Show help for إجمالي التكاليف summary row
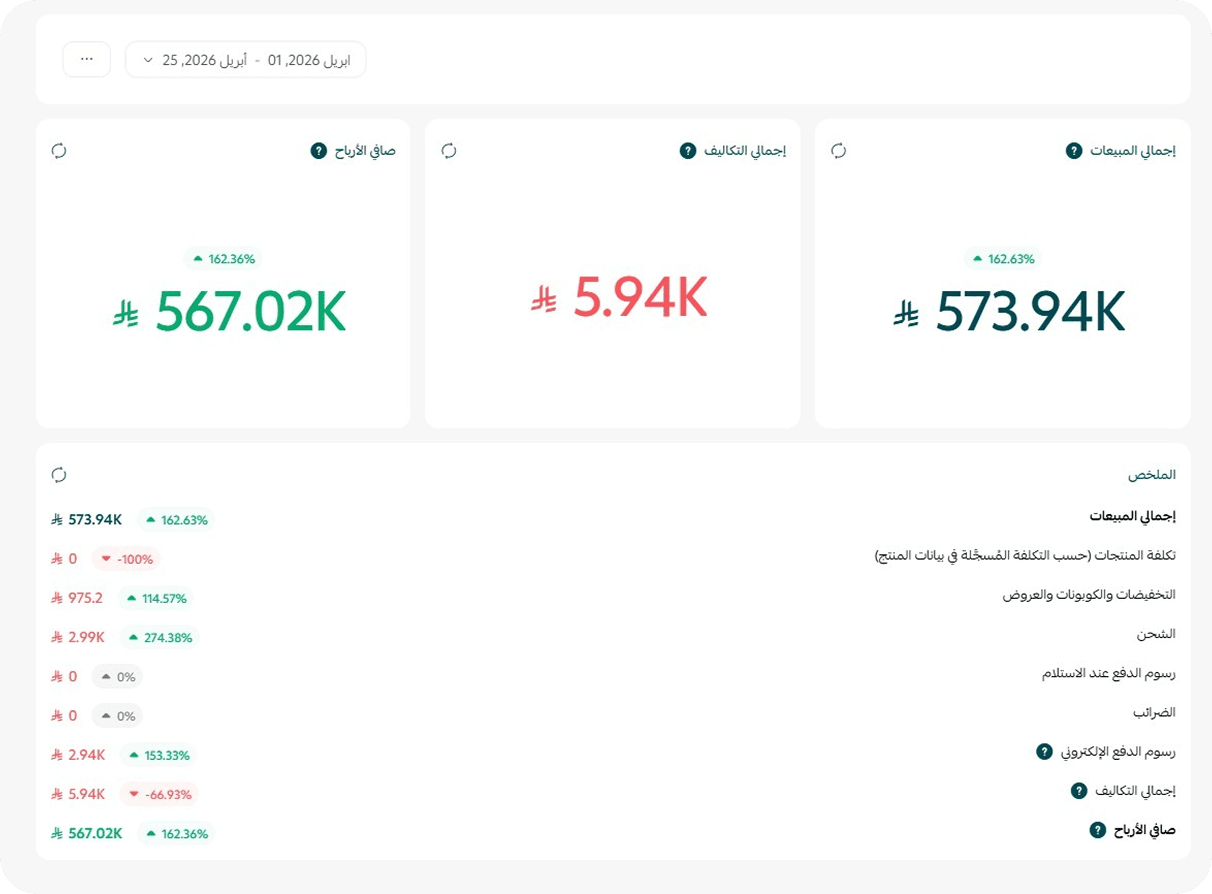This screenshot has height=894, width=1212. [x=1079, y=791]
